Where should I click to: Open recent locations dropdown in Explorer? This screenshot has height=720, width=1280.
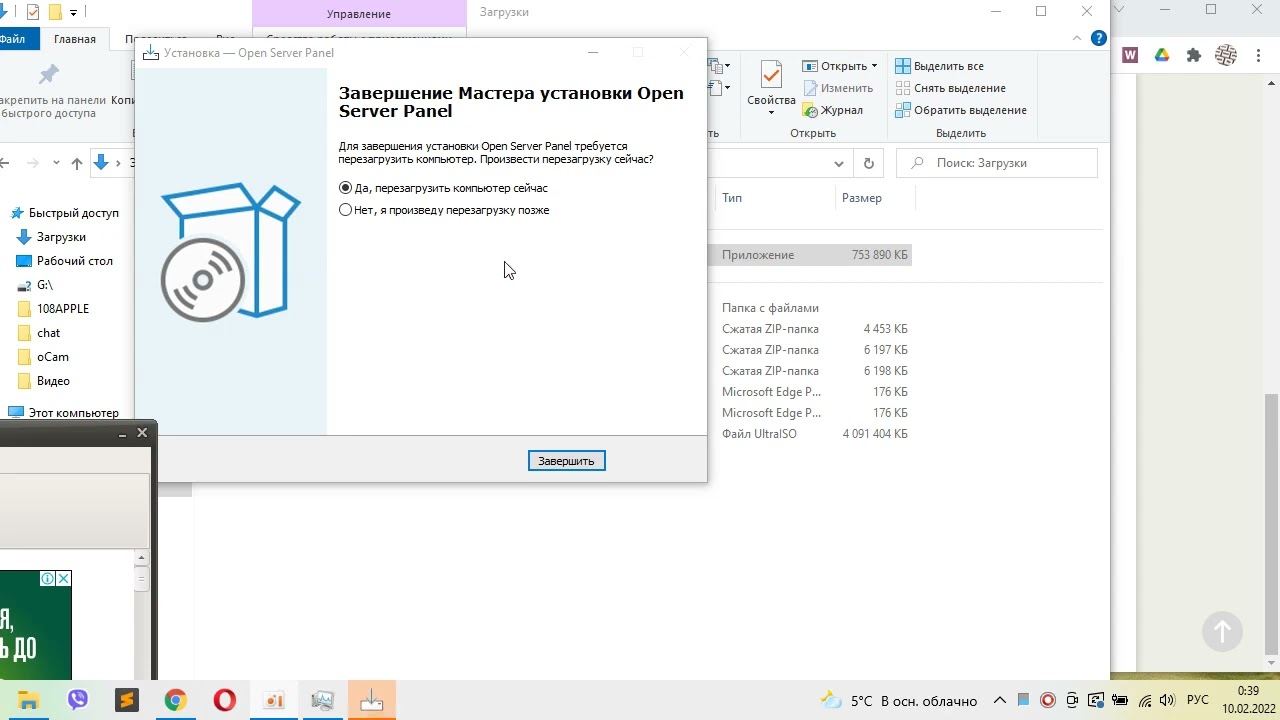(x=56, y=163)
